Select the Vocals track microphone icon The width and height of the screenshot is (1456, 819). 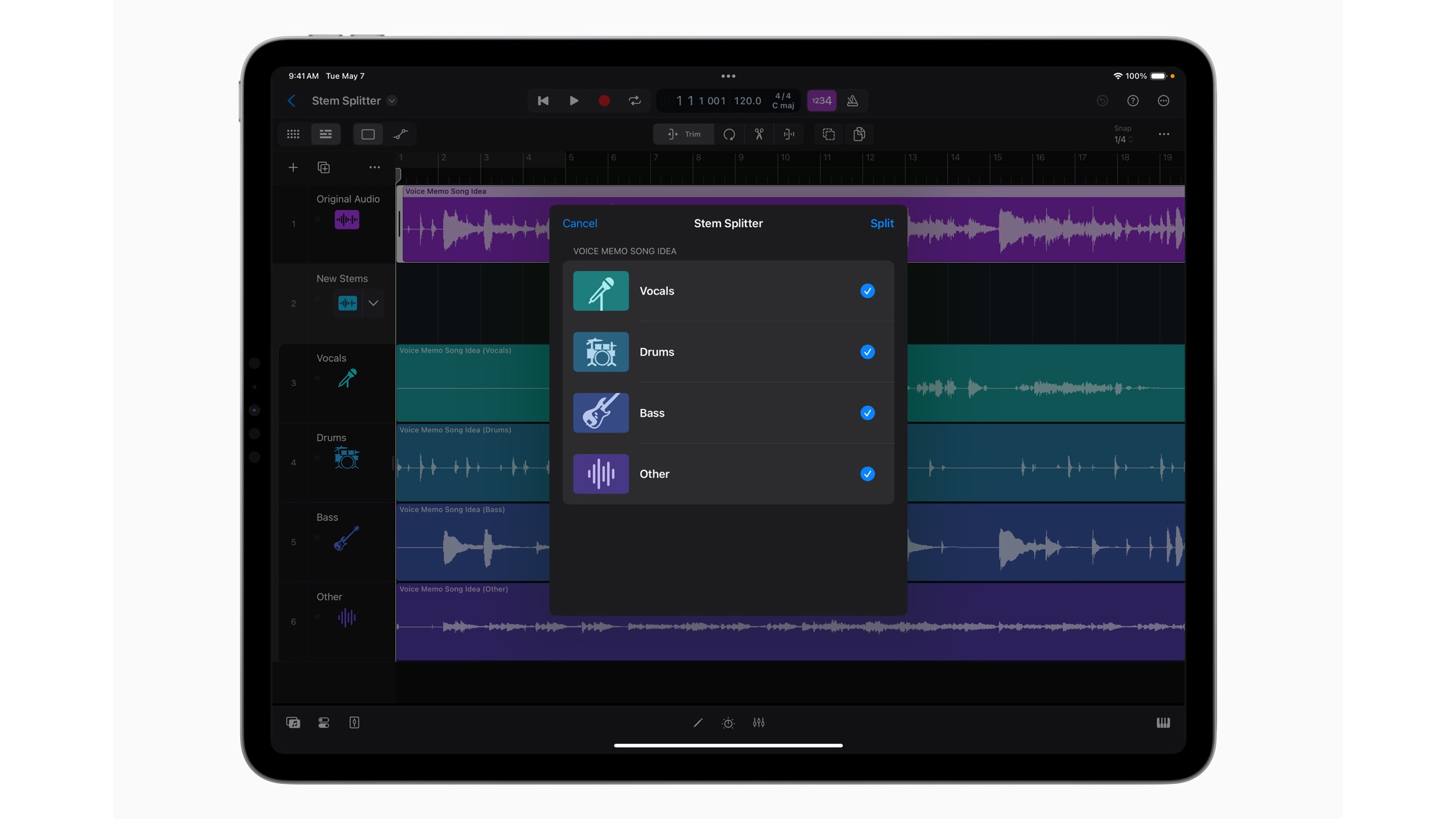point(347,378)
